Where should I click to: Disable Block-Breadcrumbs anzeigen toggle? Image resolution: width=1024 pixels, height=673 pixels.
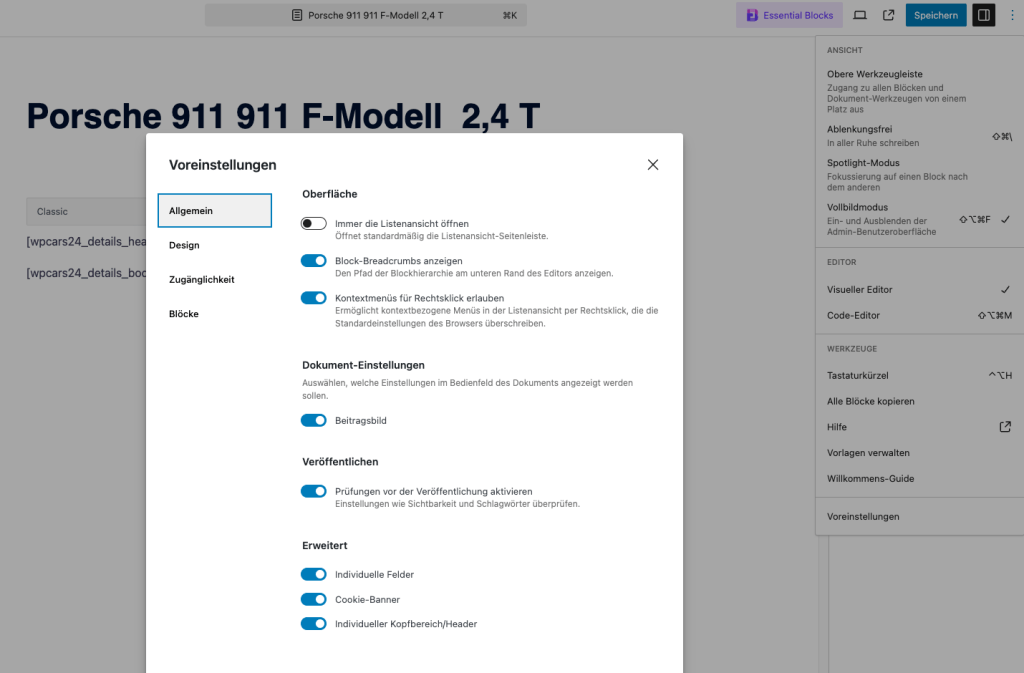(314, 261)
